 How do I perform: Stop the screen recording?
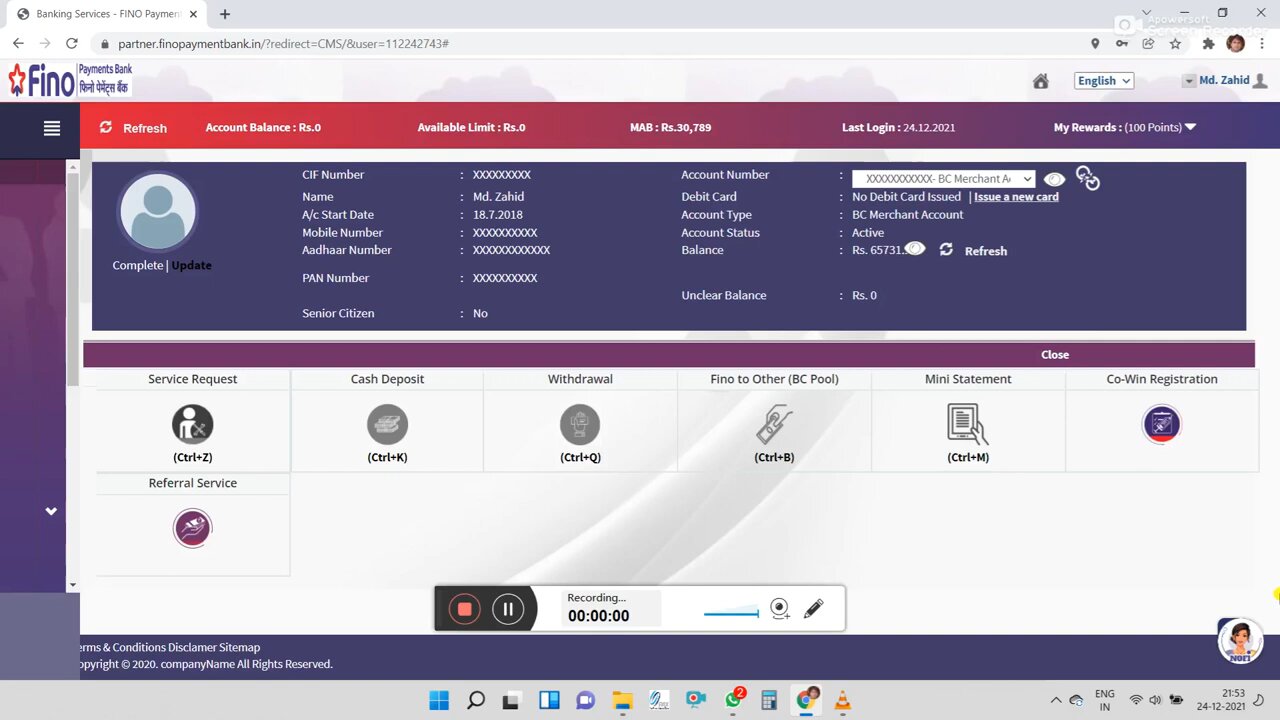464,609
